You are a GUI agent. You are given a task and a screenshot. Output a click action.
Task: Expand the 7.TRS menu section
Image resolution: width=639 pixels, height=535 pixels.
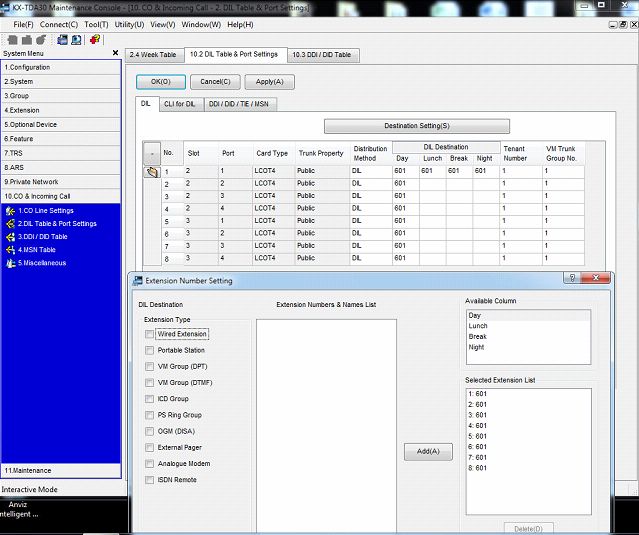61,153
